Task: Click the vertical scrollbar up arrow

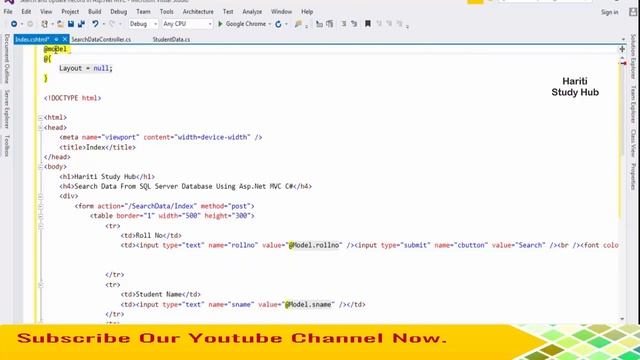Action: [622, 58]
